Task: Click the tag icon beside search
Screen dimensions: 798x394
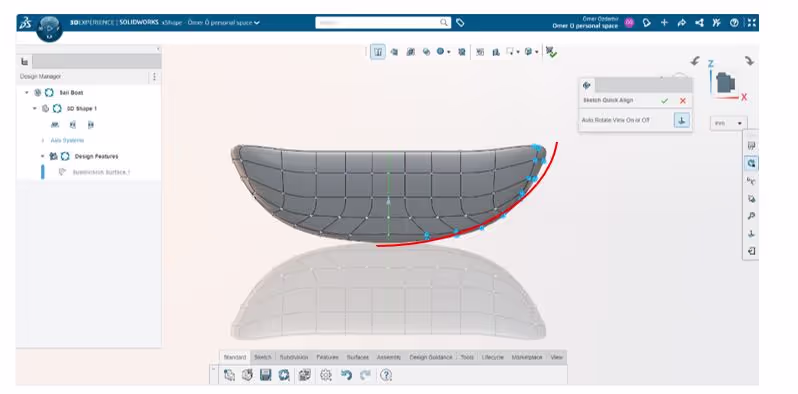Action: click(x=460, y=22)
